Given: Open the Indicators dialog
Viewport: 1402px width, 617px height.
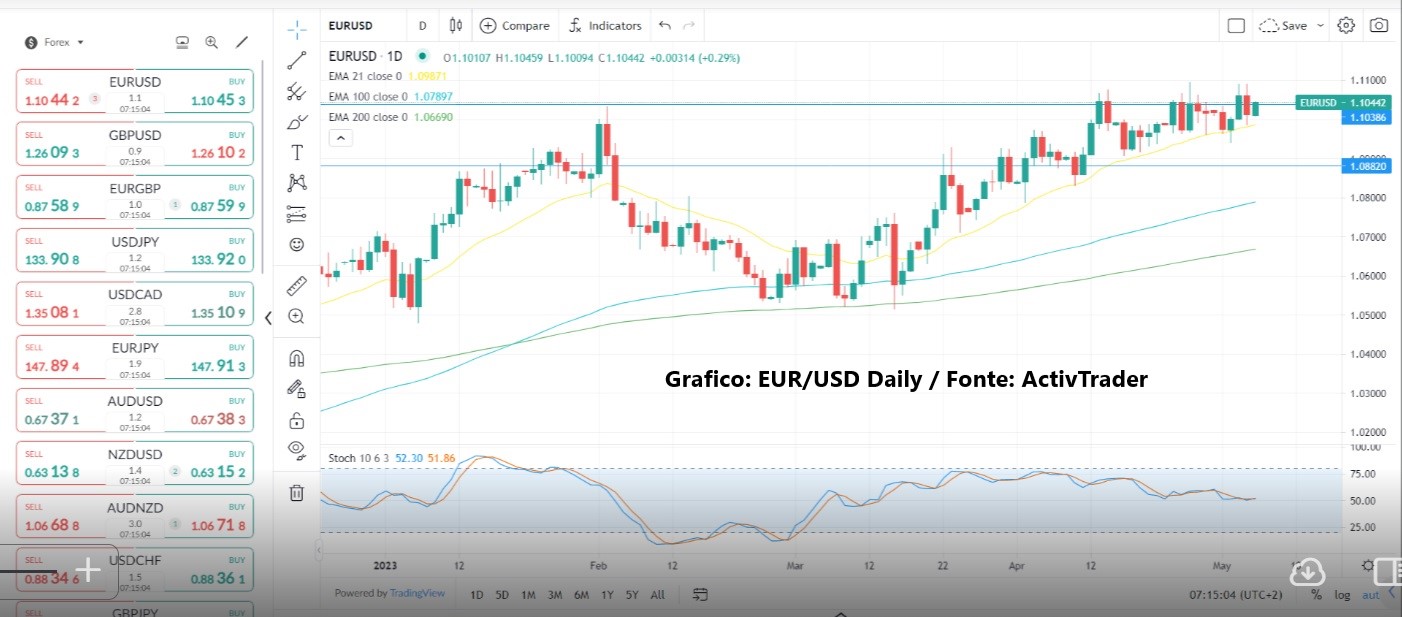Looking at the screenshot, I should tap(605, 26).
